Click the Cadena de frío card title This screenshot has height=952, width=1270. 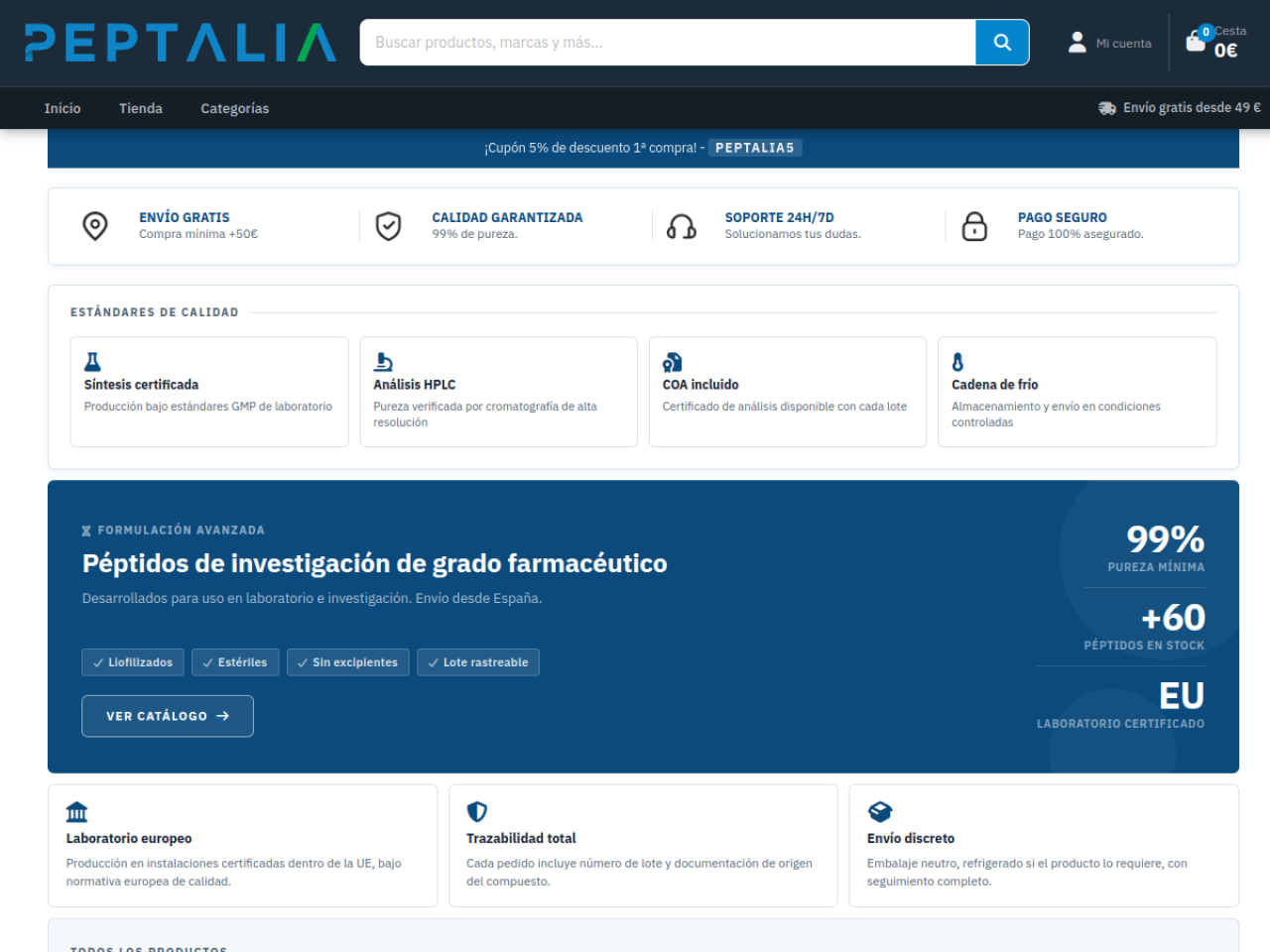click(x=995, y=385)
